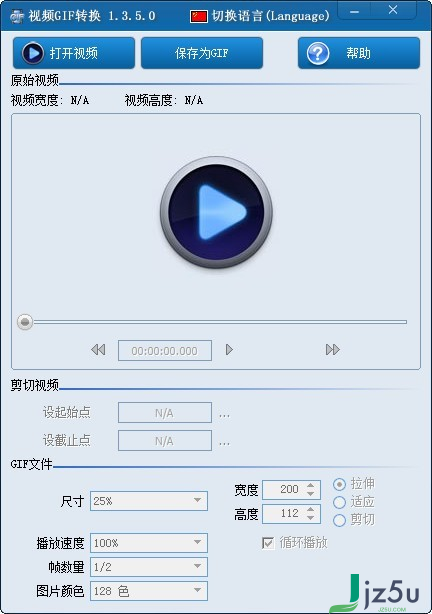Increase 宽度 with the up stepper arrow
This screenshot has height=614, width=432.
pyautogui.click(x=311, y=485)
